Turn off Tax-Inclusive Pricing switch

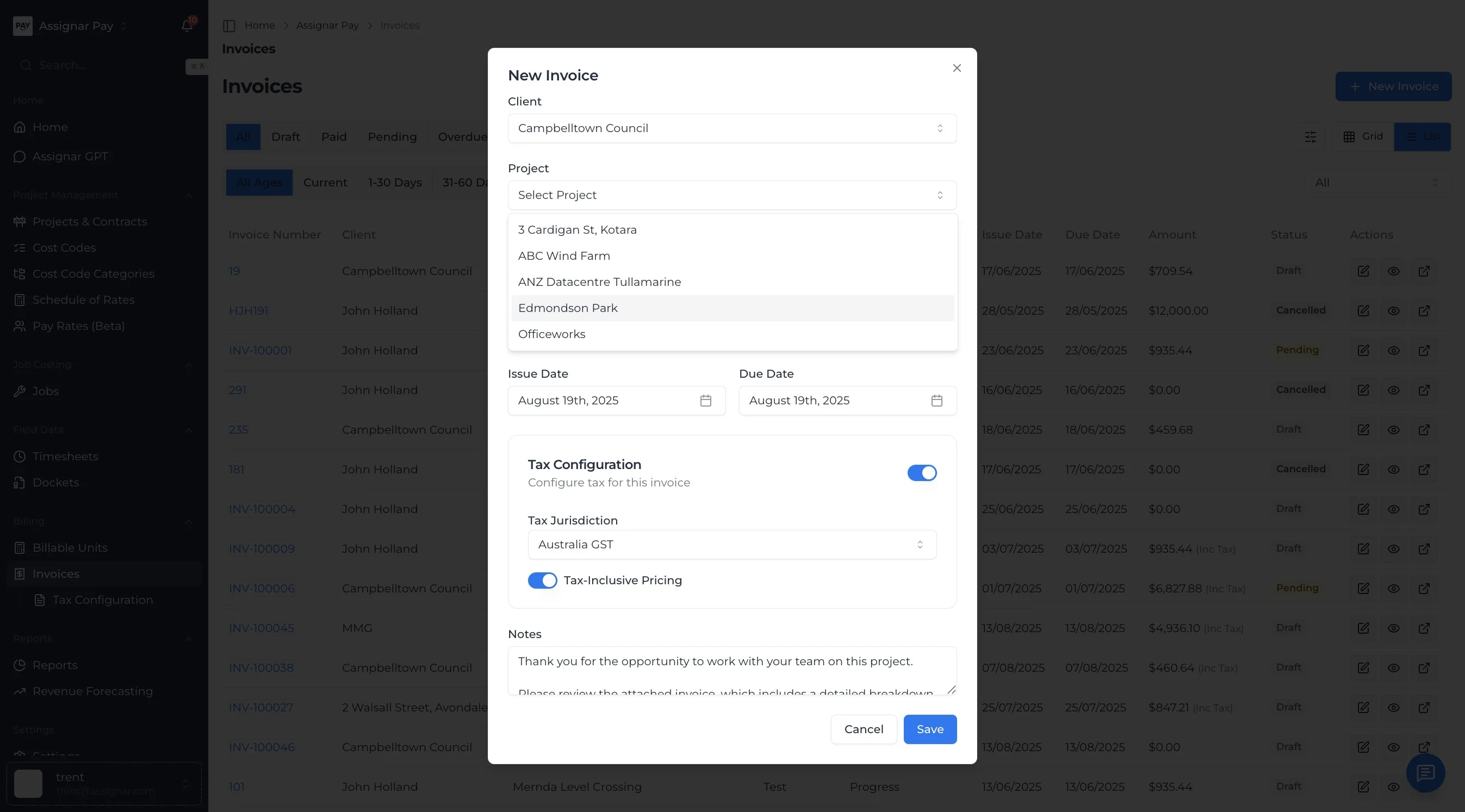pos(542,580)
